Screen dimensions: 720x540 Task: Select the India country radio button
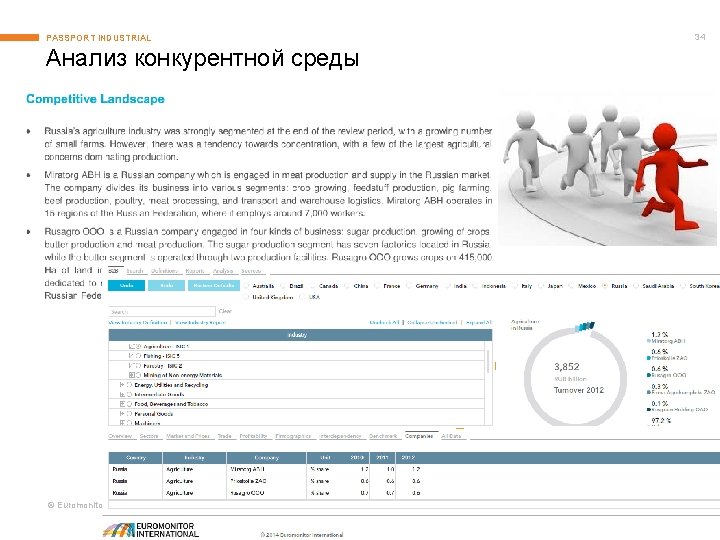448,286
